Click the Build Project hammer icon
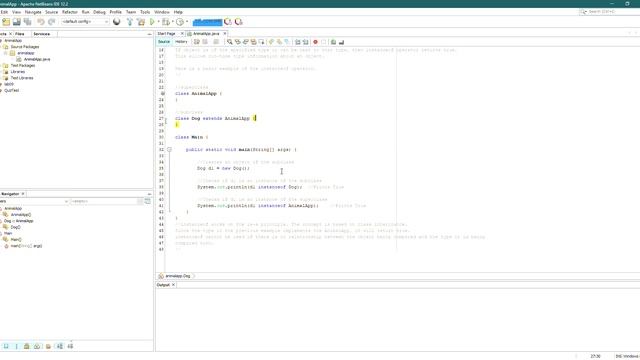This screenshot has height=360, width=640. click(130, 22)
